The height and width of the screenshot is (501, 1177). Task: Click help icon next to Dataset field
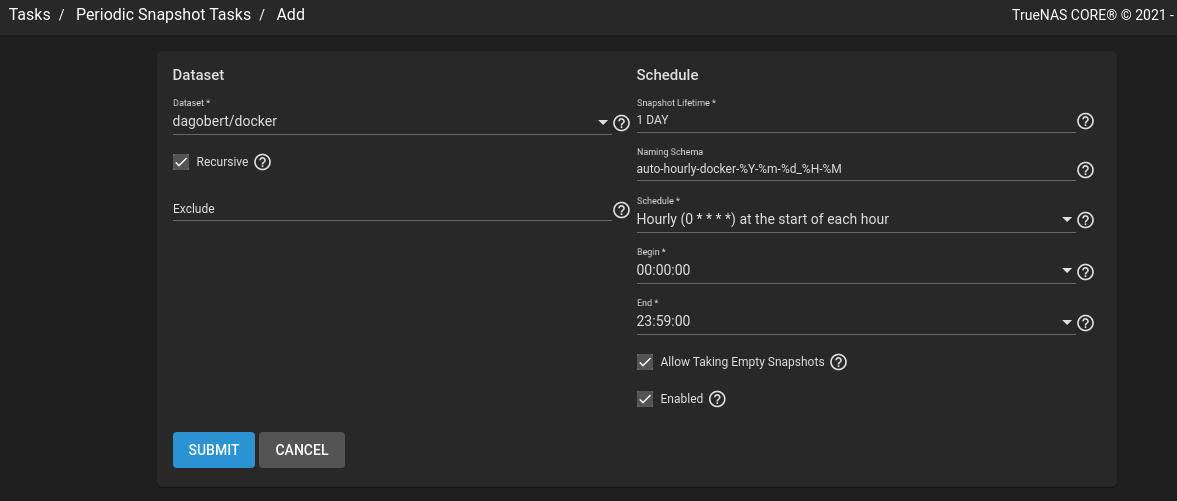point(621,123)
